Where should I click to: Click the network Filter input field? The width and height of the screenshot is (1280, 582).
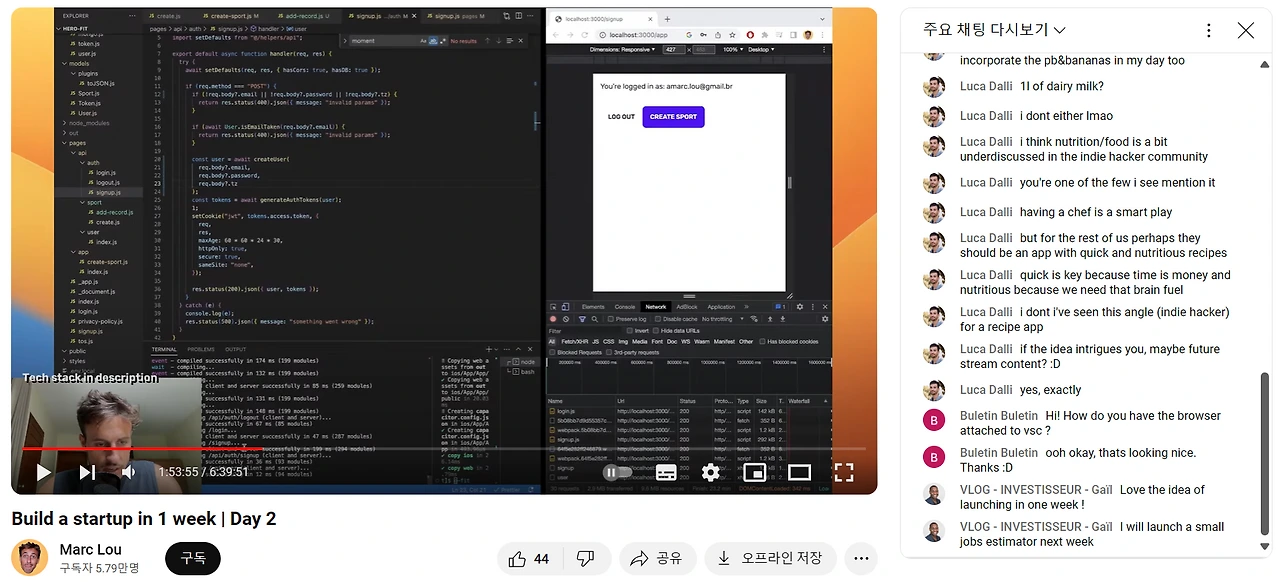click(586, 331)
